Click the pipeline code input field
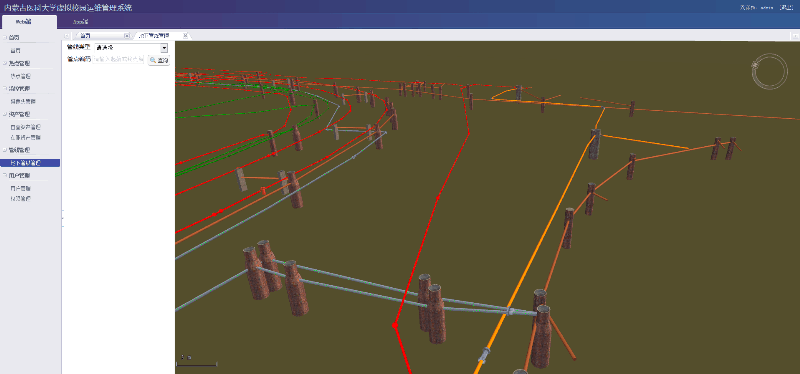 (x=119, y=60)
